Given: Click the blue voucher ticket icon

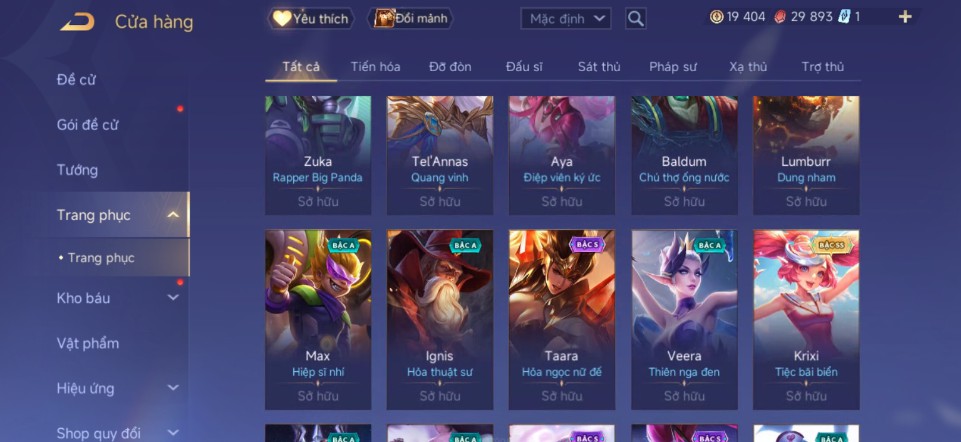Looking at the screenshot, I should pyautogui.click(x=845, y=17).
